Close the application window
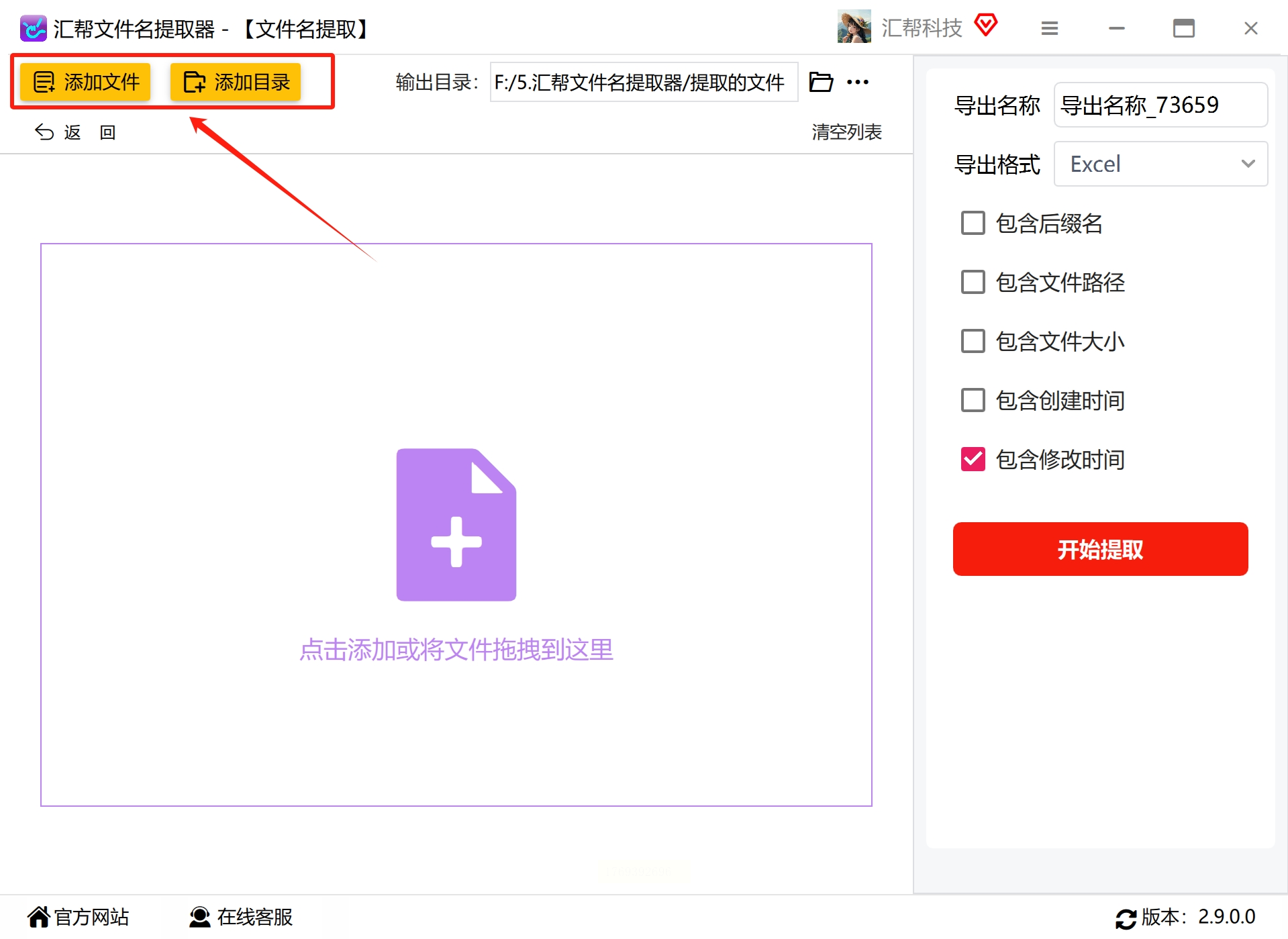The image size is (1288, 939). click(x=1251, y=28)
